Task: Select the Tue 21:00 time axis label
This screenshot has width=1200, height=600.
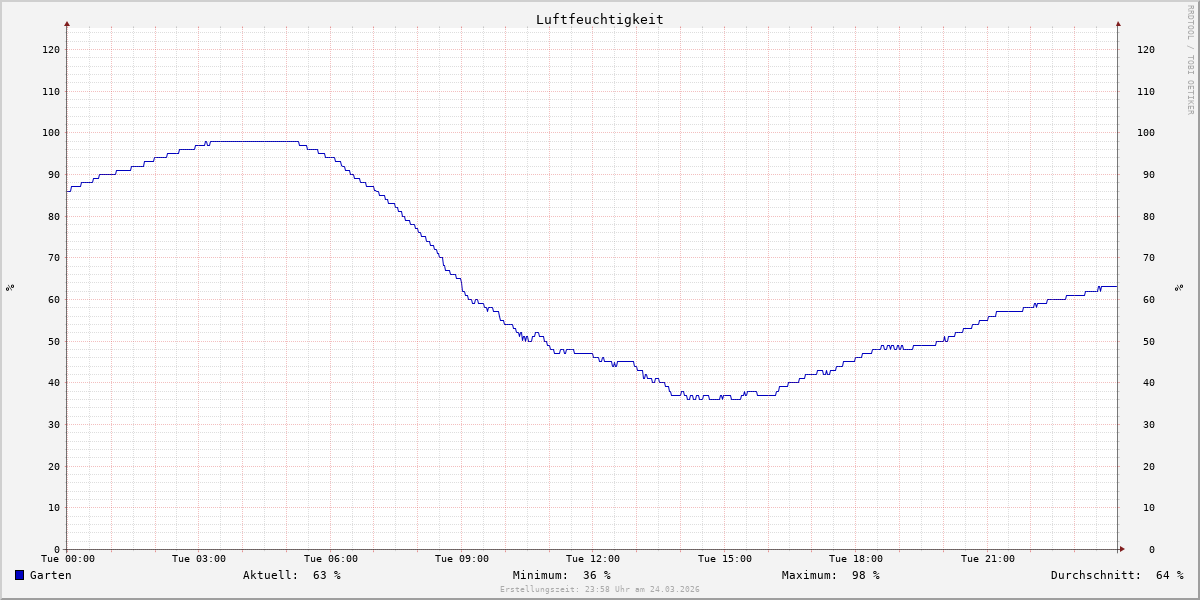Action: [x=987, y=559]
